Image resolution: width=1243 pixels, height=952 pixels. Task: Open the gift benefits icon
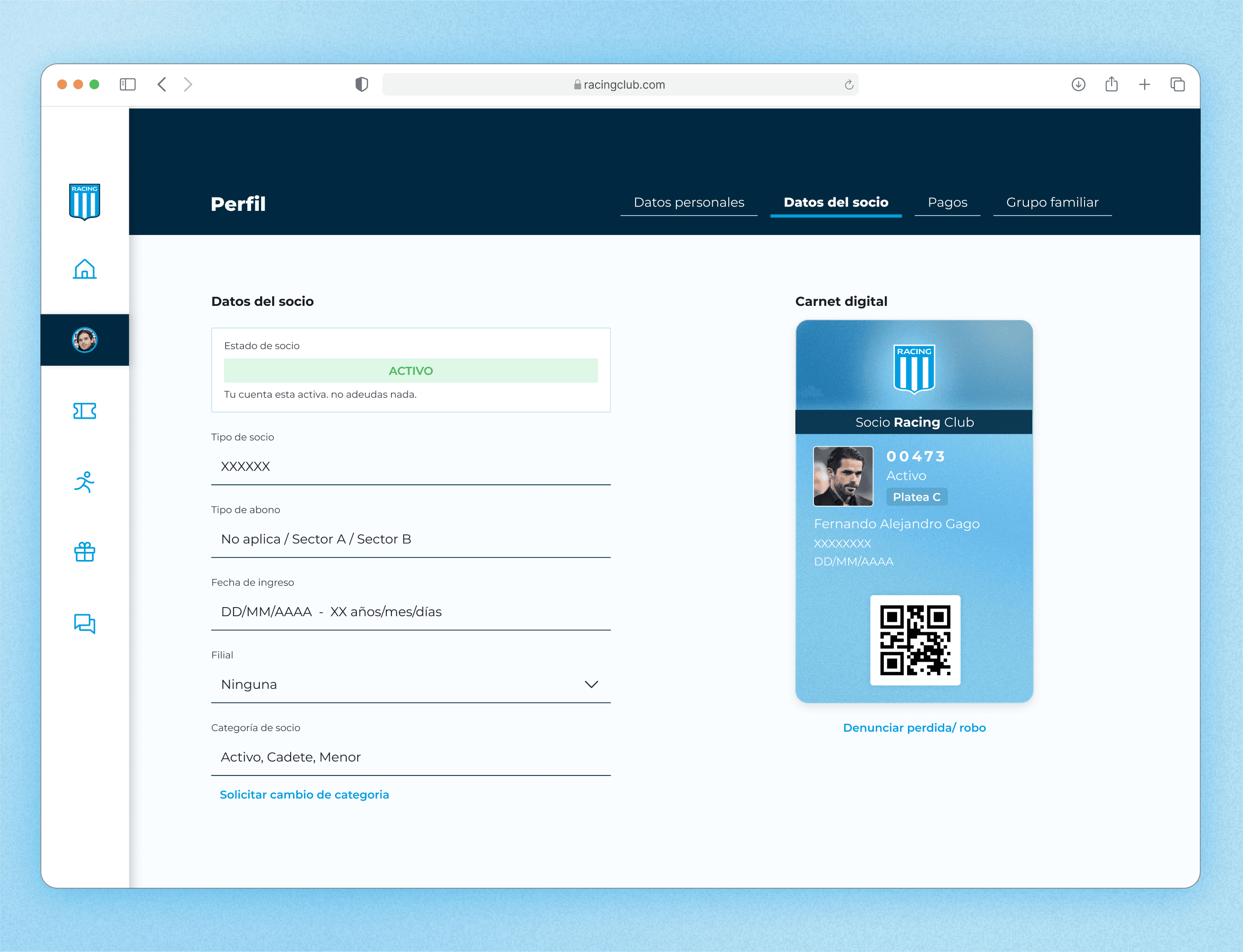click(x=84, y=552)
